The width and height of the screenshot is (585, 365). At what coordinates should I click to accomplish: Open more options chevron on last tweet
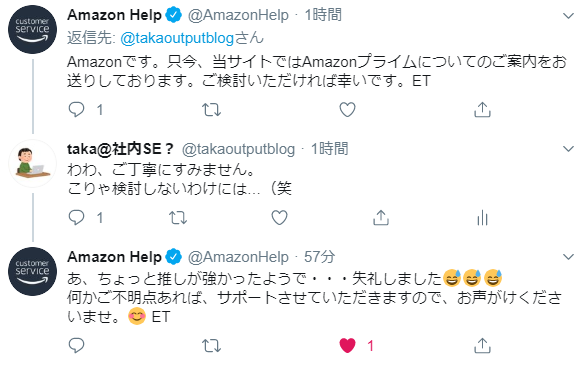(x=568, y=257)
